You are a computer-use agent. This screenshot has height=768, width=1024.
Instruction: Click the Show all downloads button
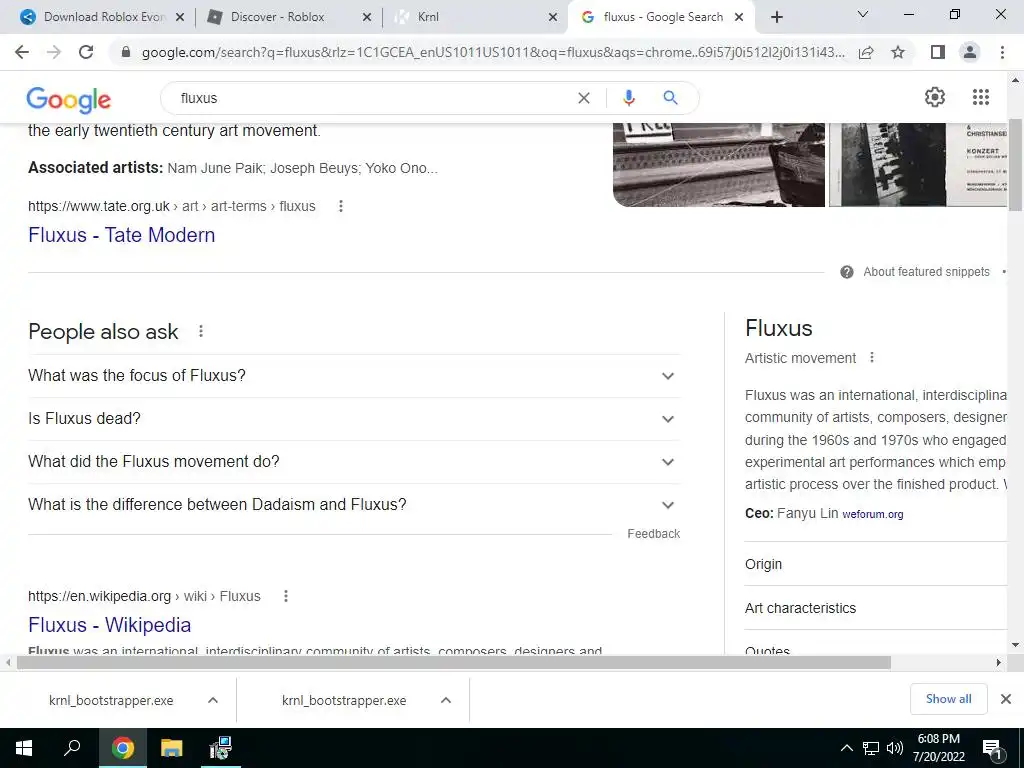pos(948,699)
